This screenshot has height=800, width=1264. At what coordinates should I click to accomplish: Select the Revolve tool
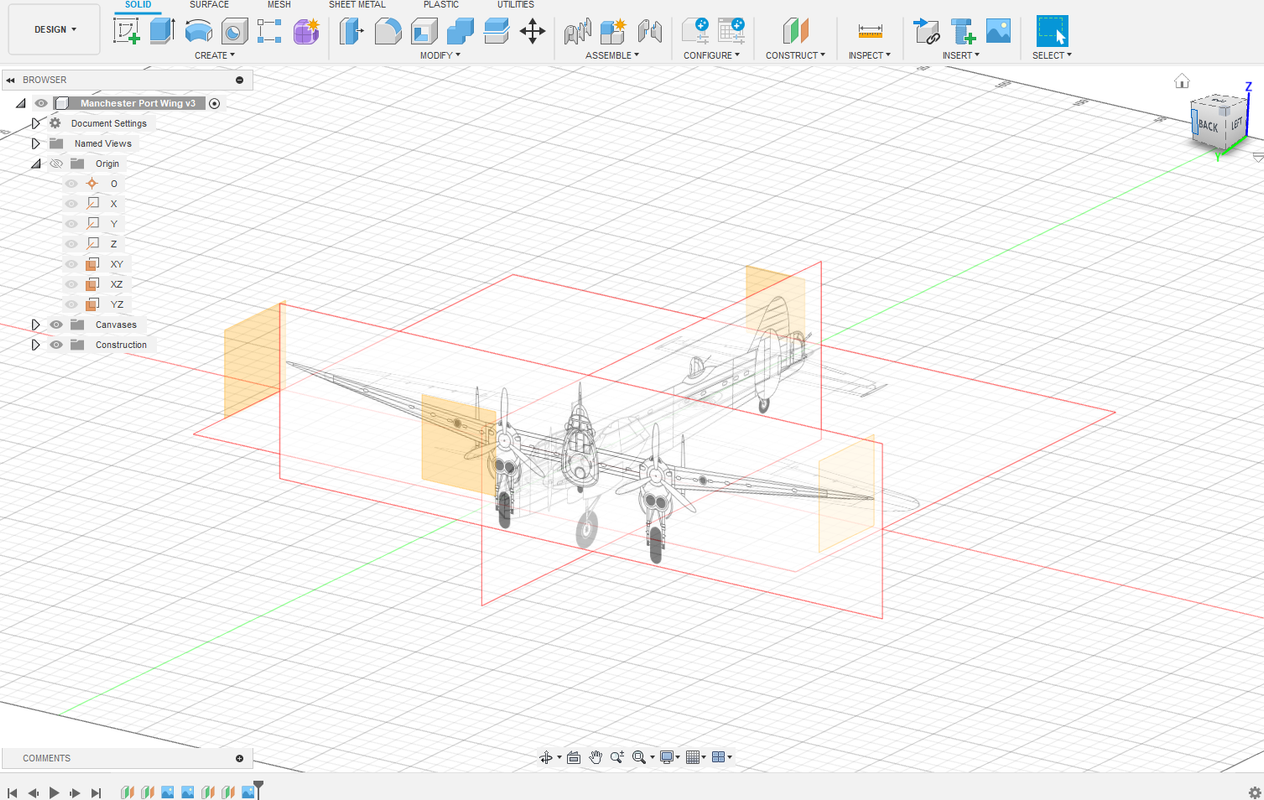[198, 31]
